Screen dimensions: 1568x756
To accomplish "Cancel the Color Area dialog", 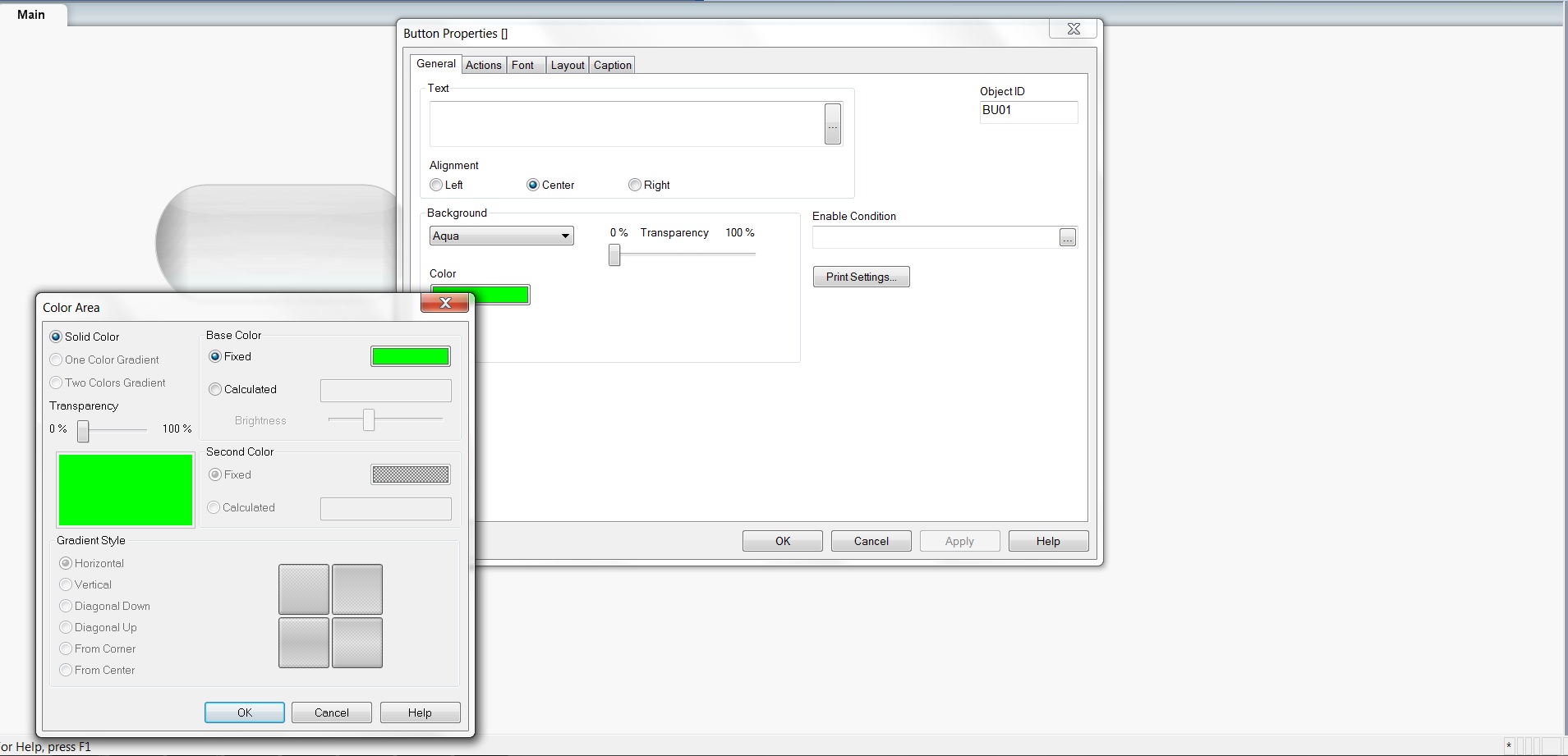I will [332, 712].
